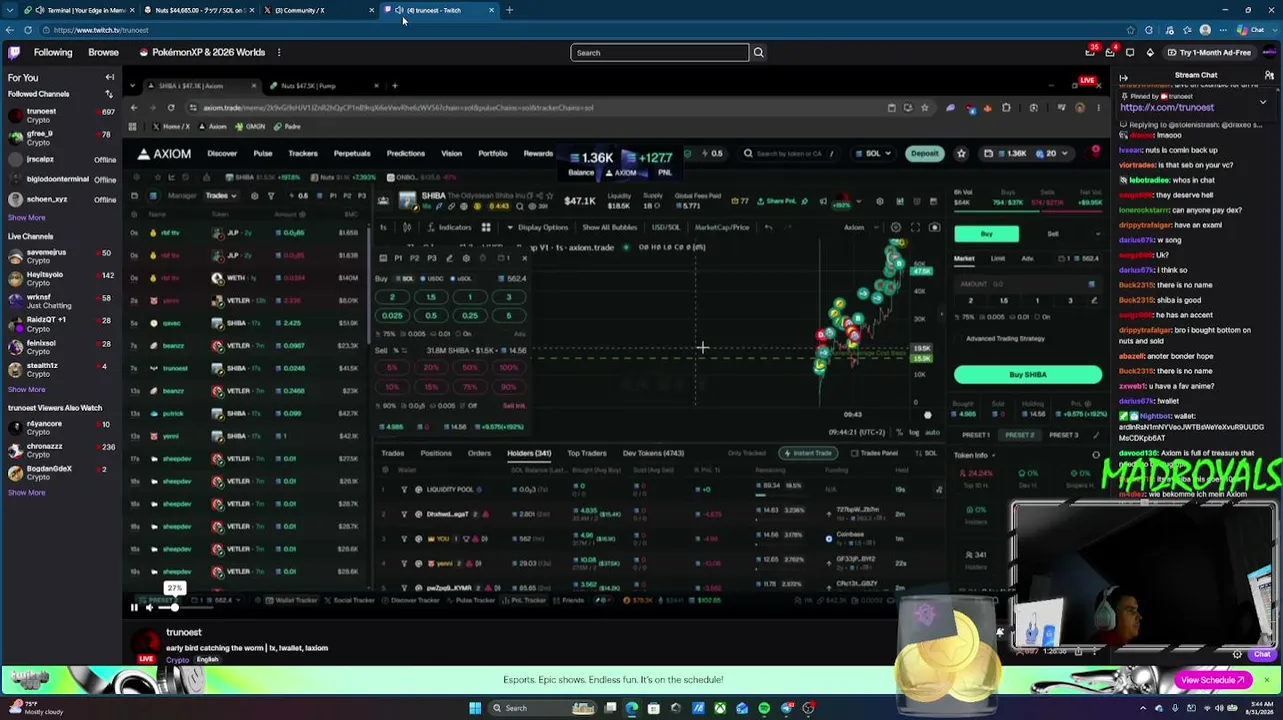Open r4yancore recommended channel

click(60, 428)
